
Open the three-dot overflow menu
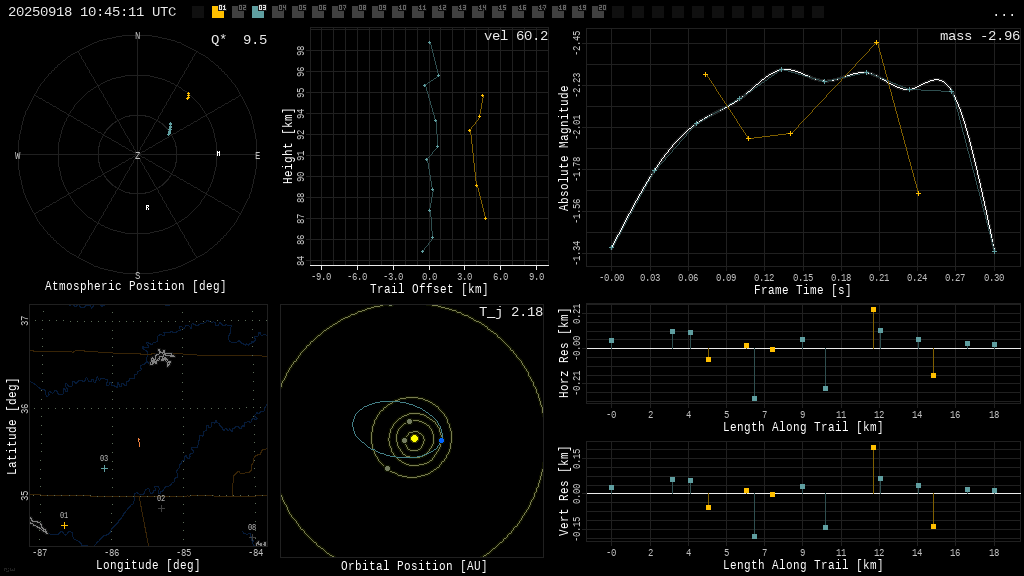coord(1003,14)
